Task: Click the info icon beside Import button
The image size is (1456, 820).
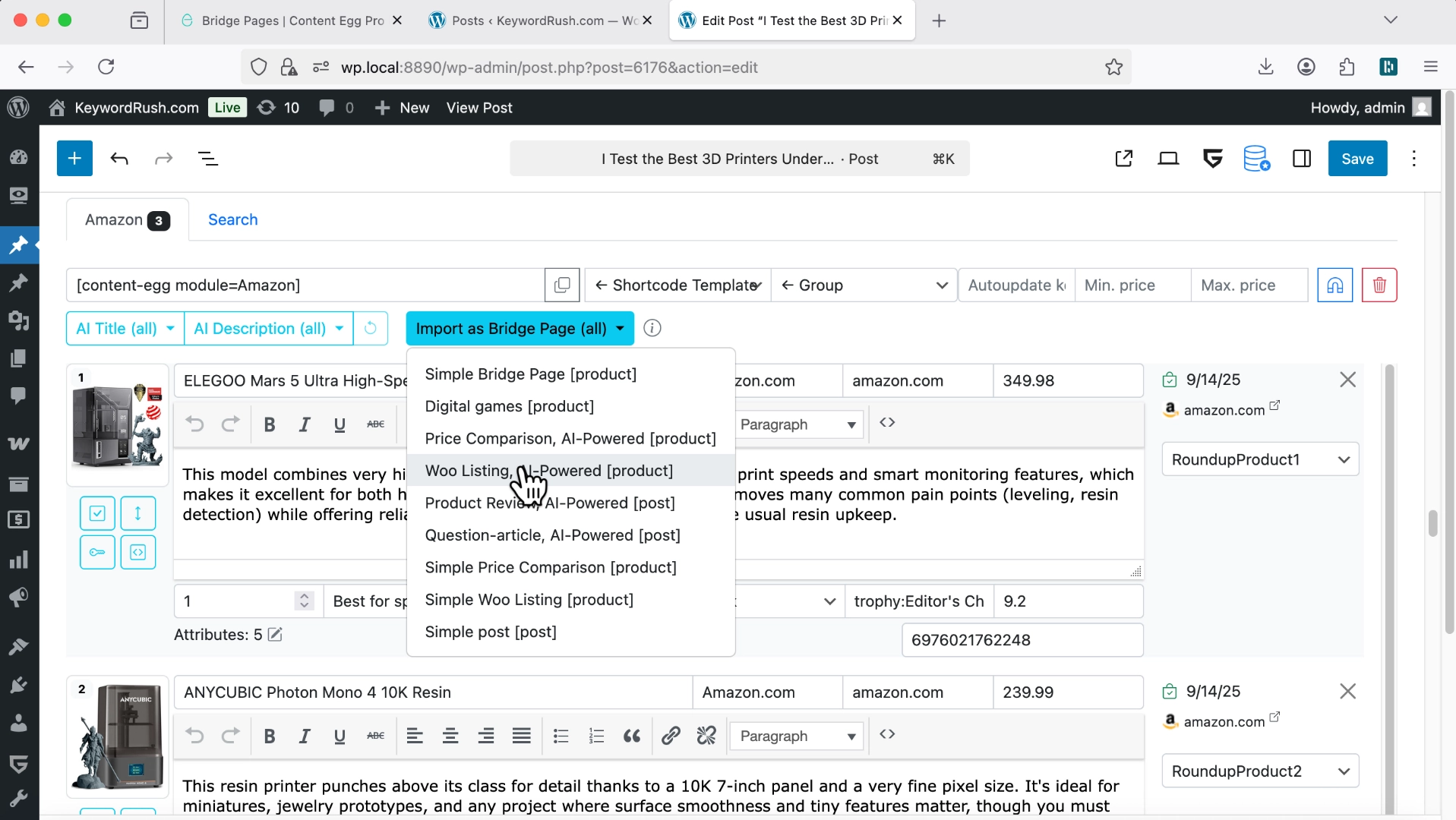Action: 652,328
